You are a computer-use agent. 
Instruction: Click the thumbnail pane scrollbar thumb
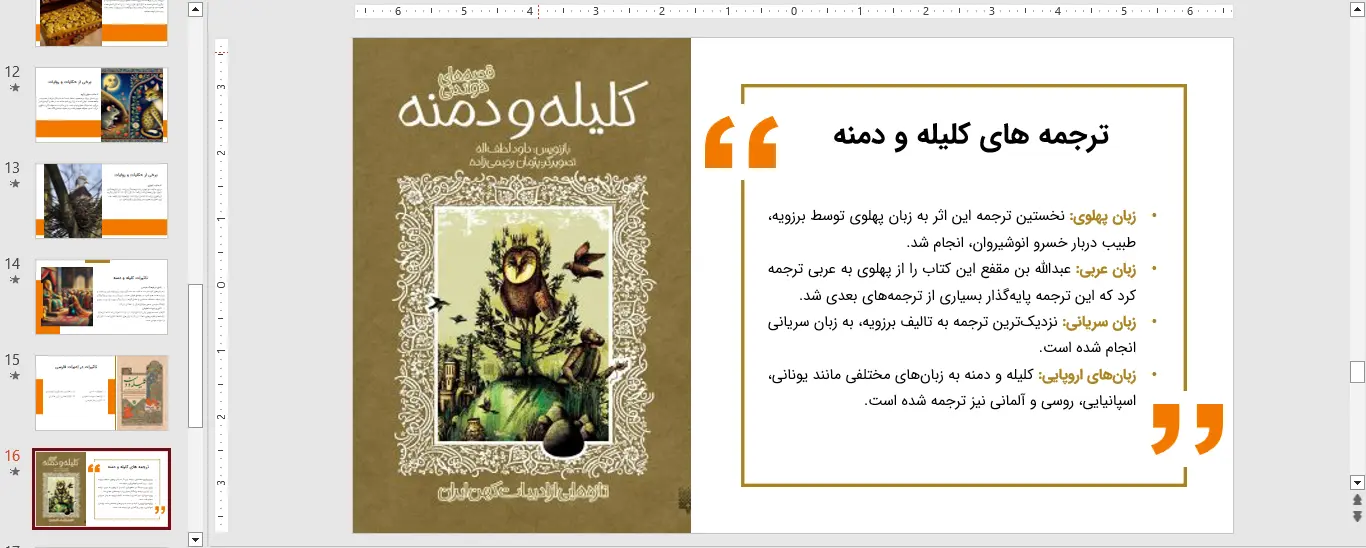(x=196, y=355)
